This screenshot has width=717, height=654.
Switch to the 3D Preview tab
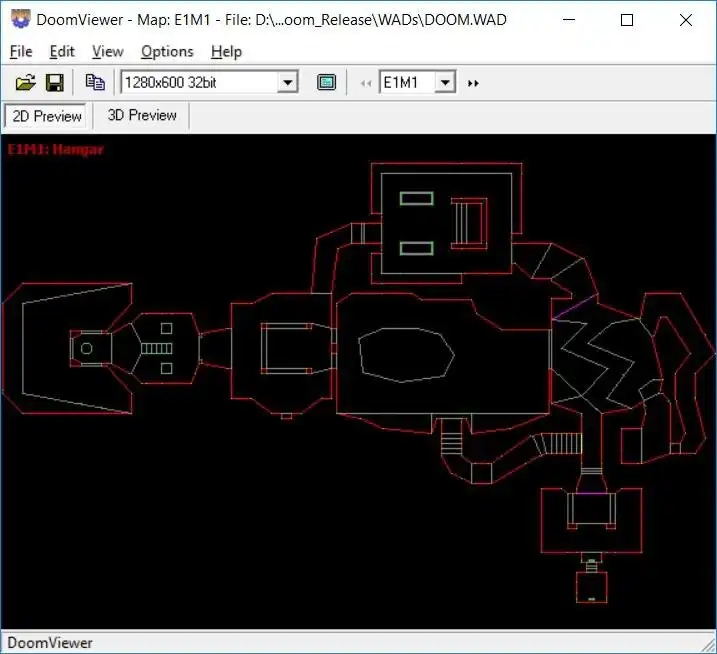142,115
